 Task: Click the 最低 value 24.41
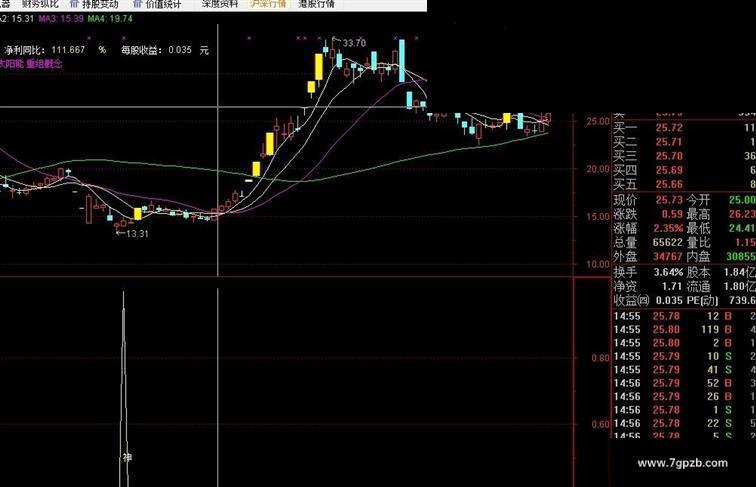742,228
